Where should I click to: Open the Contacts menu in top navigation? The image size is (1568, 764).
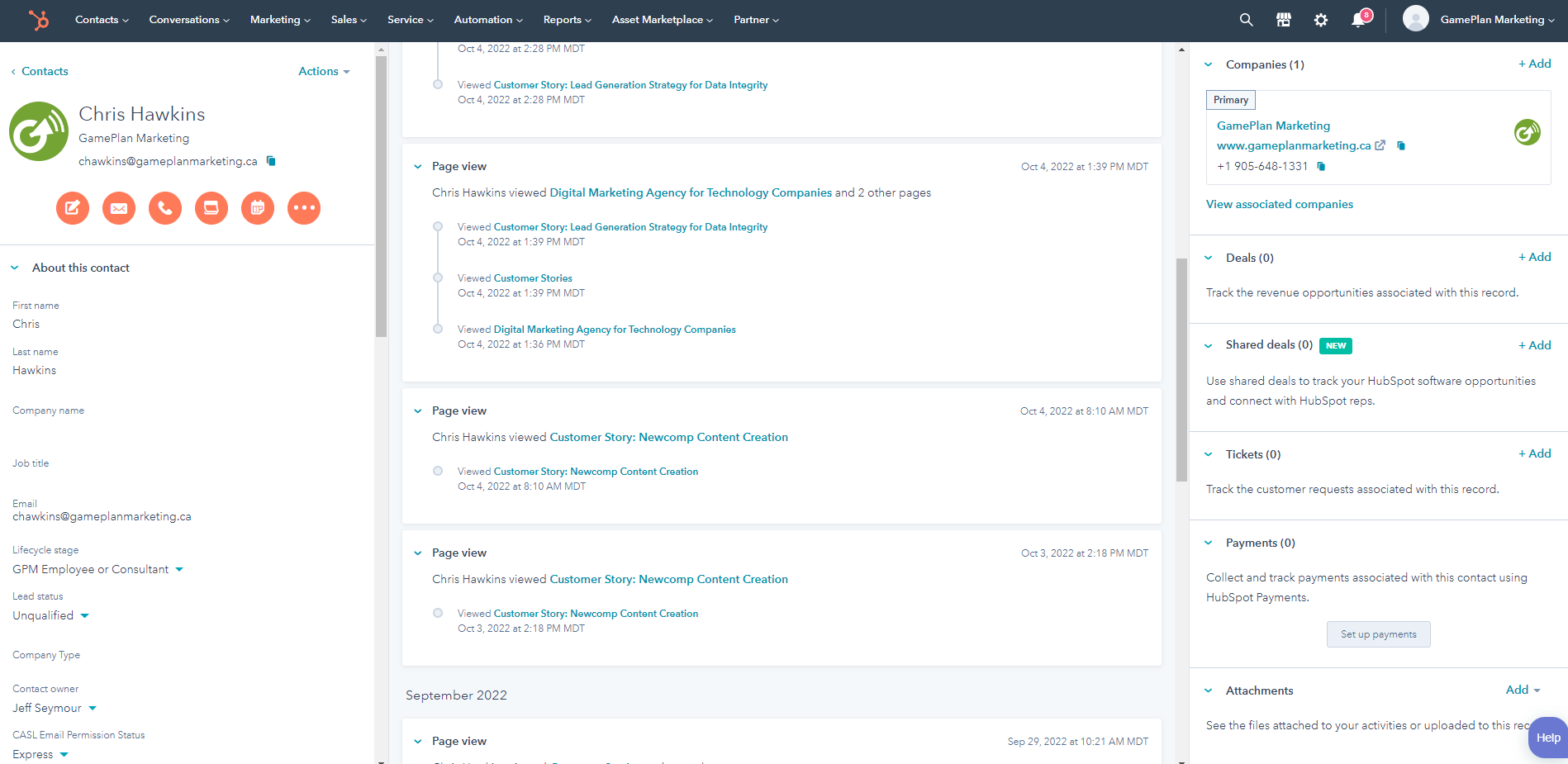click(102, 20)
